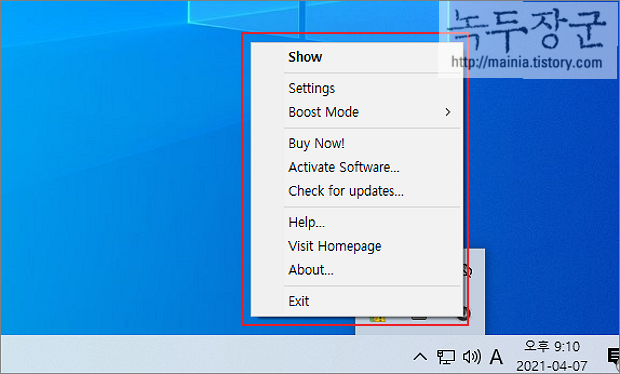
Task: Show hidden tray icons chevron
Action: pyautogui.click(x=420, y=357)
